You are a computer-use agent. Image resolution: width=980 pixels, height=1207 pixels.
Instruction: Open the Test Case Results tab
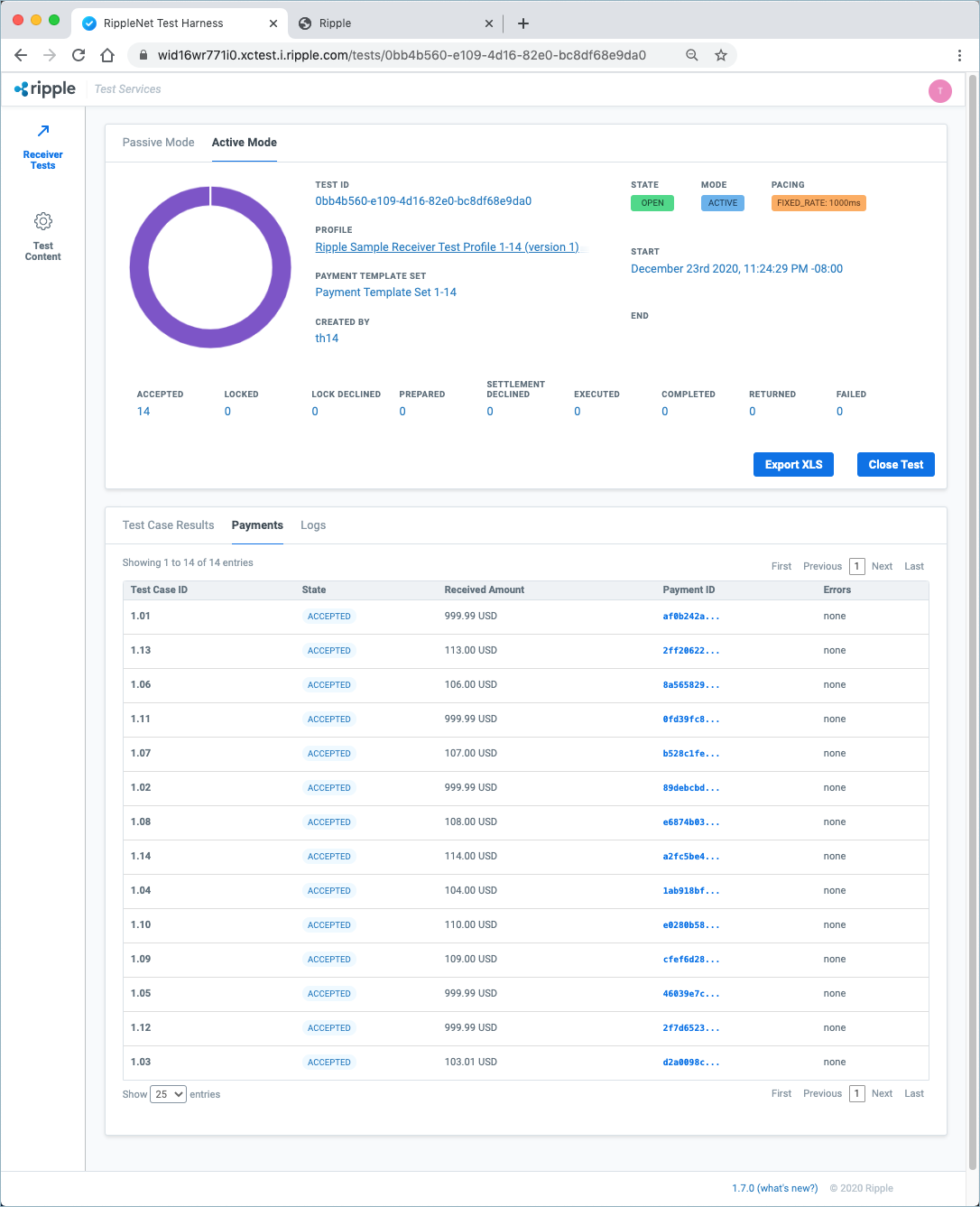pos(168,525)
